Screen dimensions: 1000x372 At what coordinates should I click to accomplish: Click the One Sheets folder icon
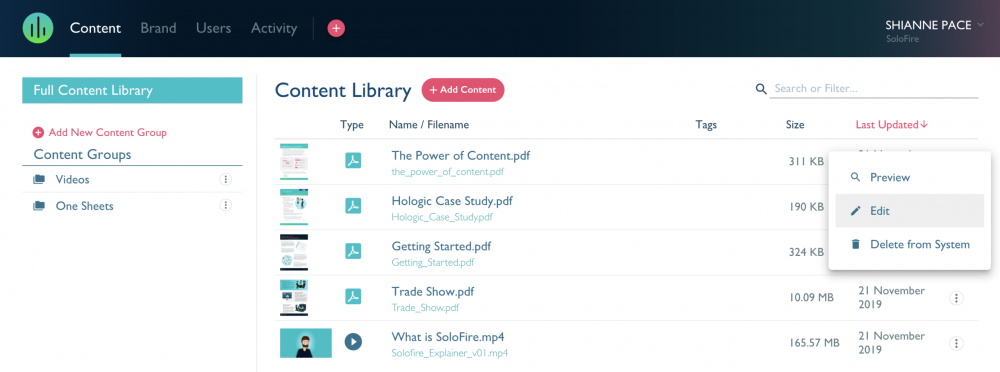[39, 206]
